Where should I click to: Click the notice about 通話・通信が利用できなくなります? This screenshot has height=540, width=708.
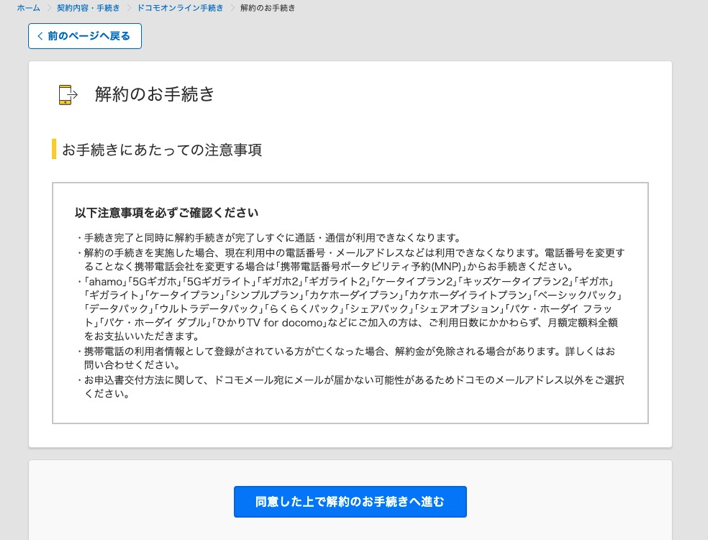click(269, 237)
